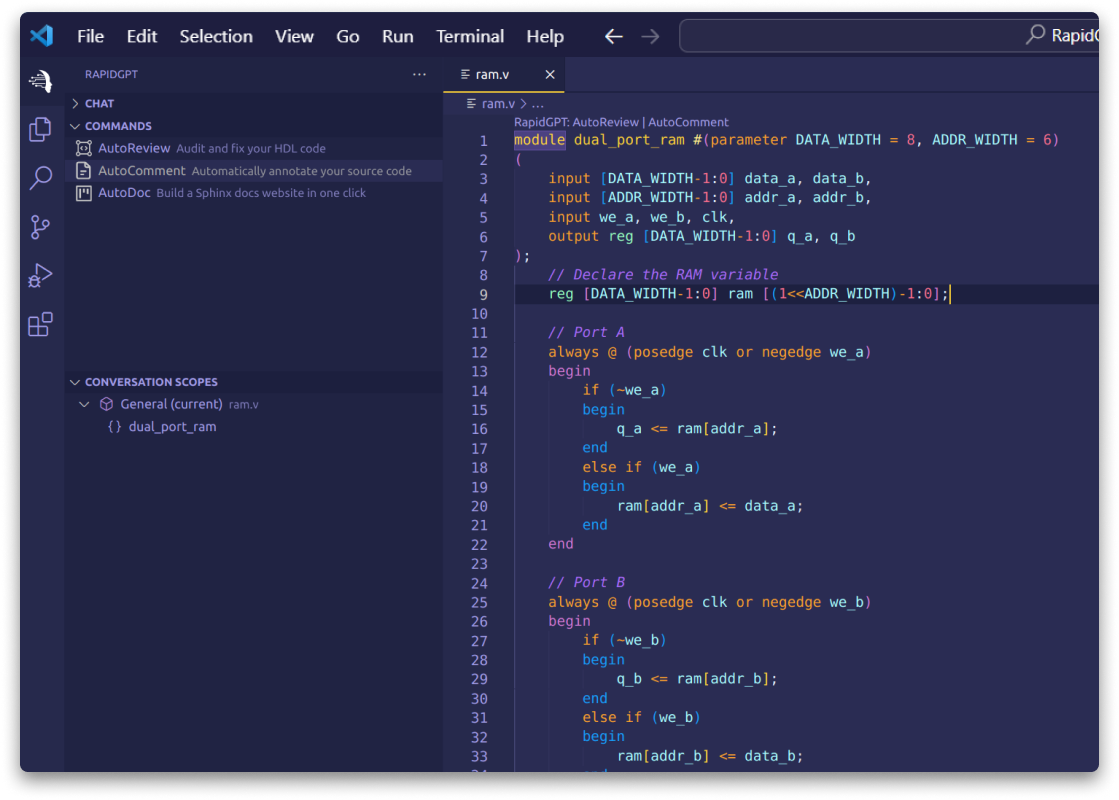Open the File menu
Screen dimensions: 1119x800
[x=91, y=36]
